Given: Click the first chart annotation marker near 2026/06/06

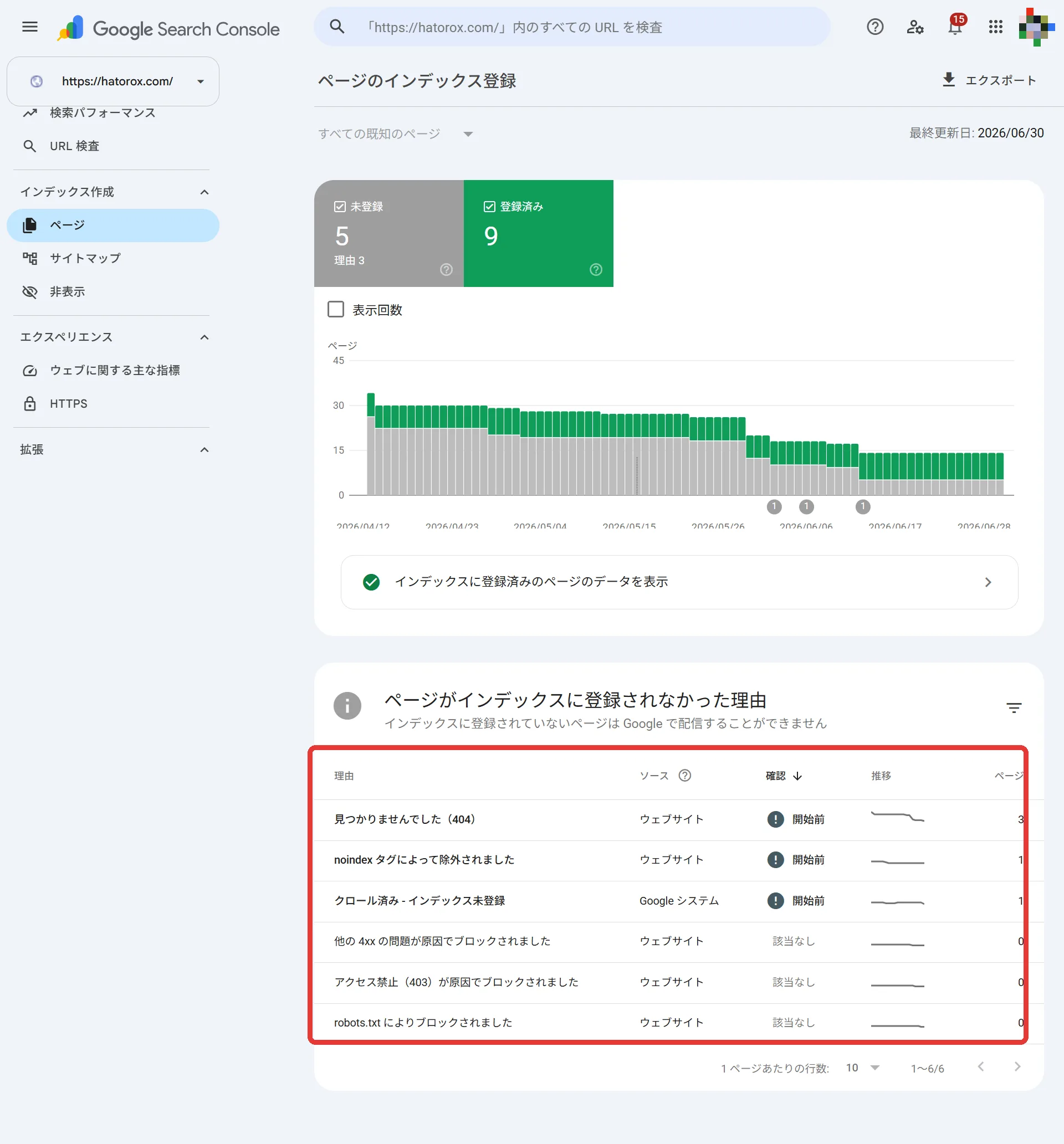Looking at the screenshot, I should (774, 506).
